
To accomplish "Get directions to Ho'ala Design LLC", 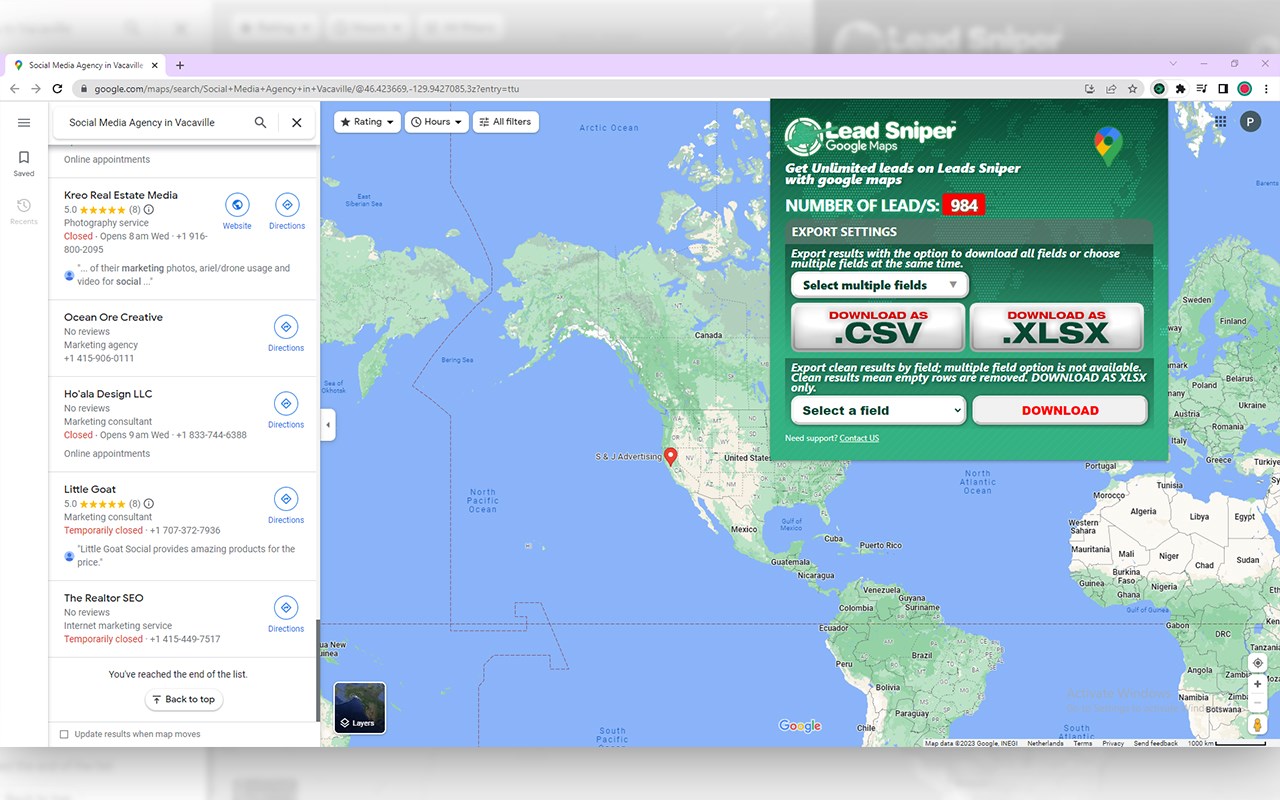I will pyautogui.click(x=286, y=404).
